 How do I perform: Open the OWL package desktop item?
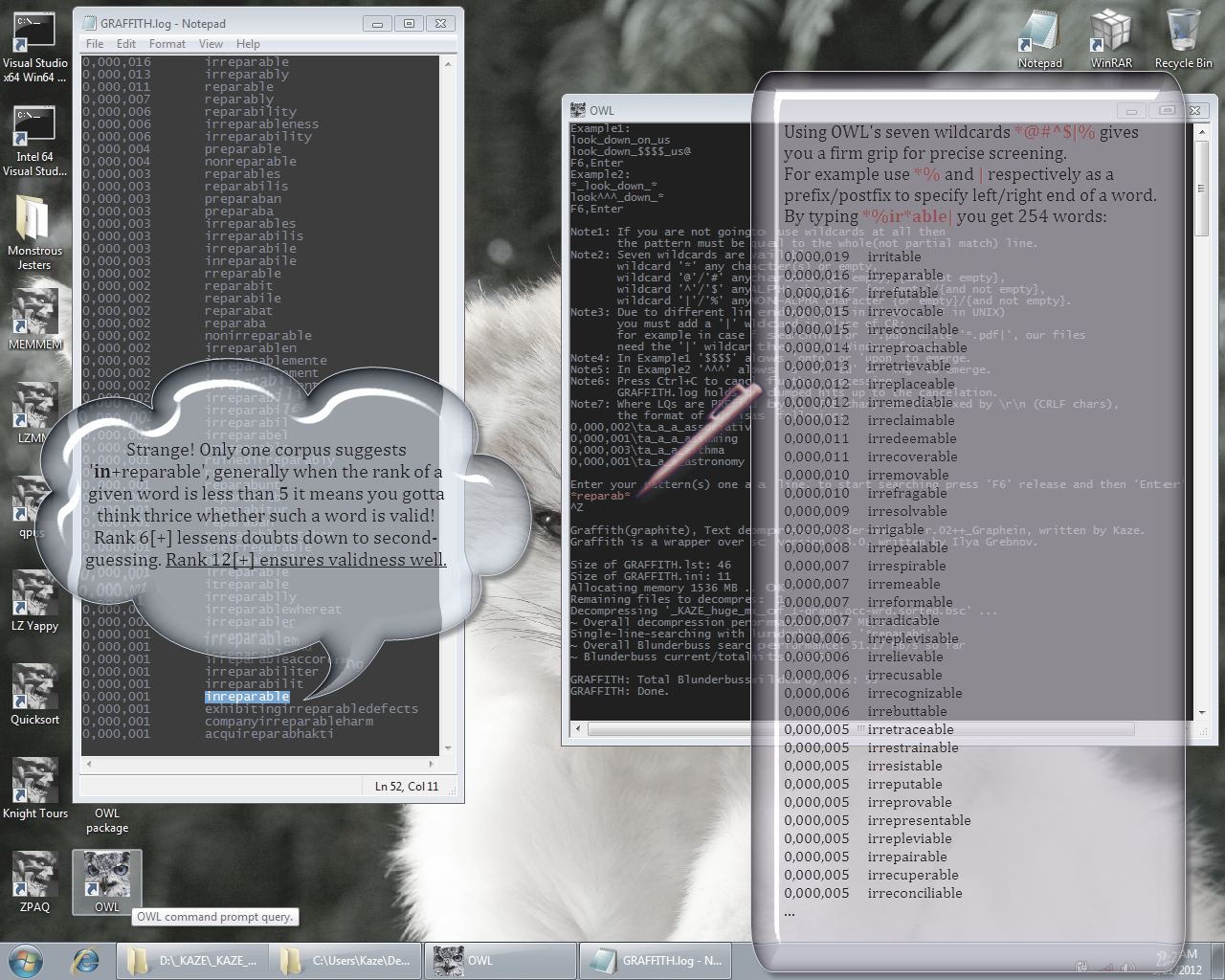pyautogui.click(x=107, y=820)
